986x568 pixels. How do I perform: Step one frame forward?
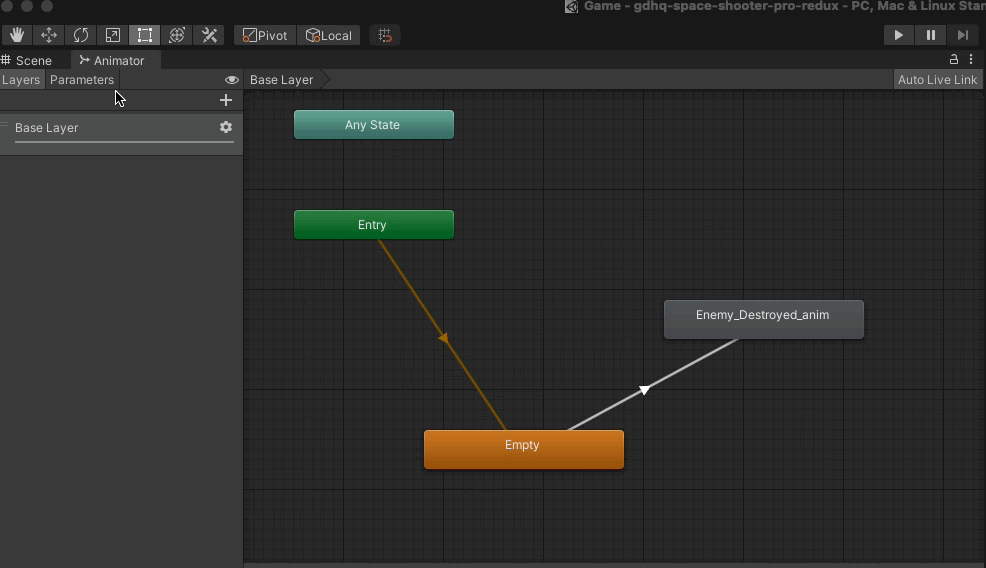point(963,35)
